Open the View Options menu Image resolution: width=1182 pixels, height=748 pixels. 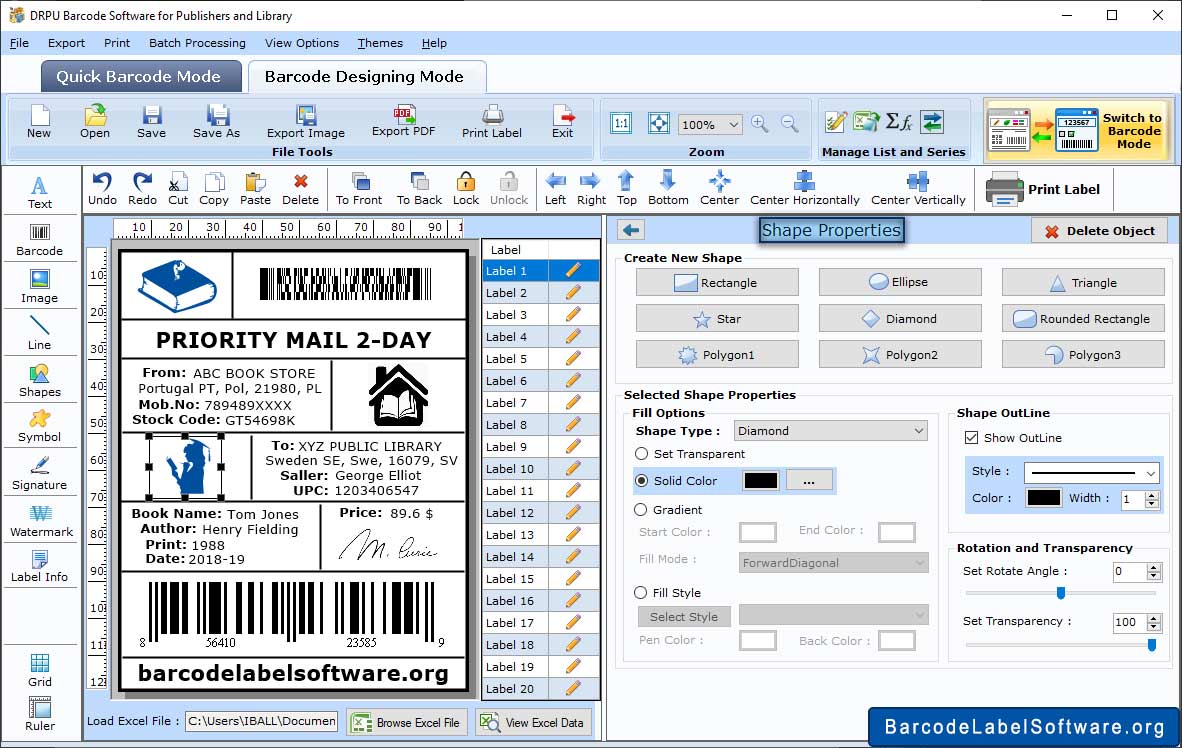click(x=302, y=43)
